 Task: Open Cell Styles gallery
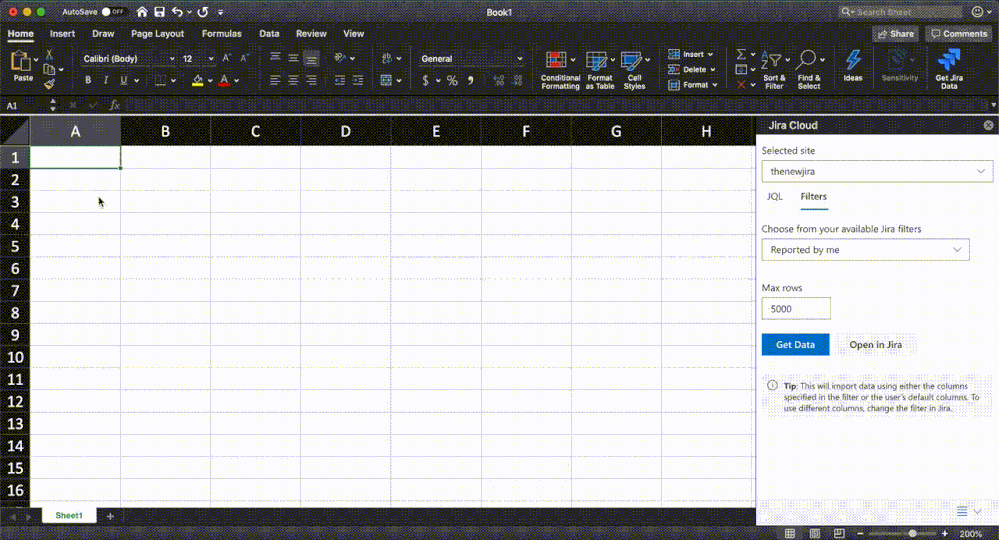coord(635,69)
